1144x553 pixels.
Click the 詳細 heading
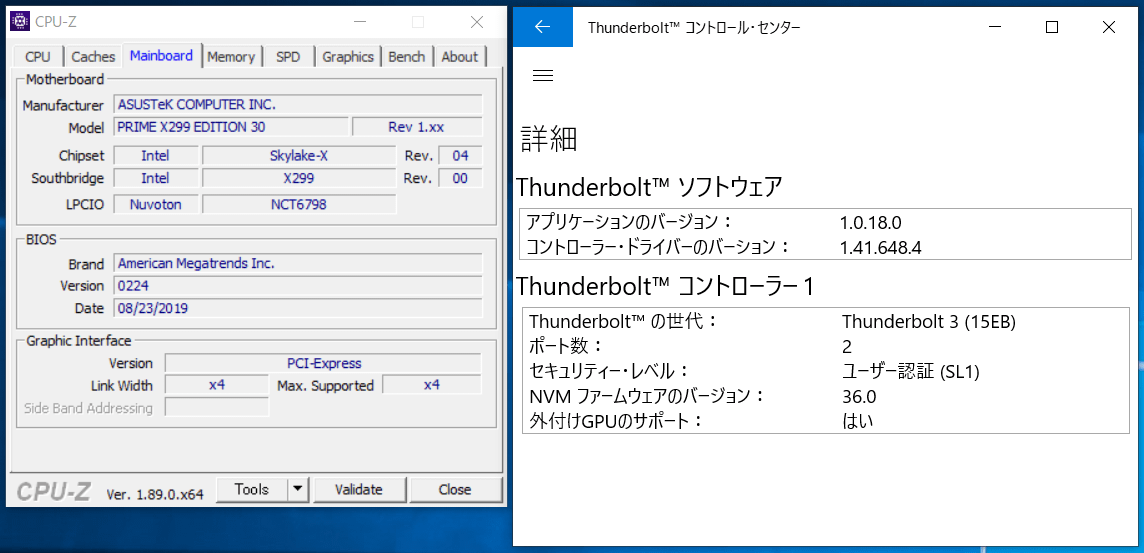click(x=549, y=139)
